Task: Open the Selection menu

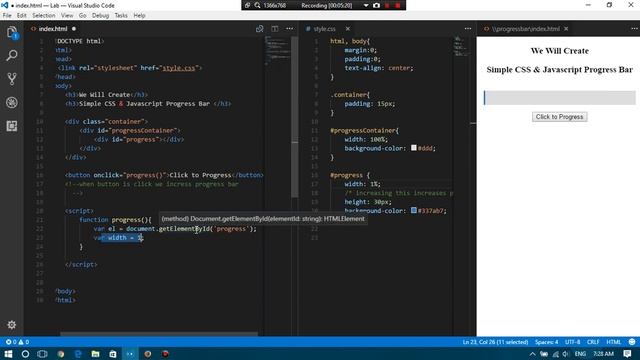Action: tap(44, 16)
